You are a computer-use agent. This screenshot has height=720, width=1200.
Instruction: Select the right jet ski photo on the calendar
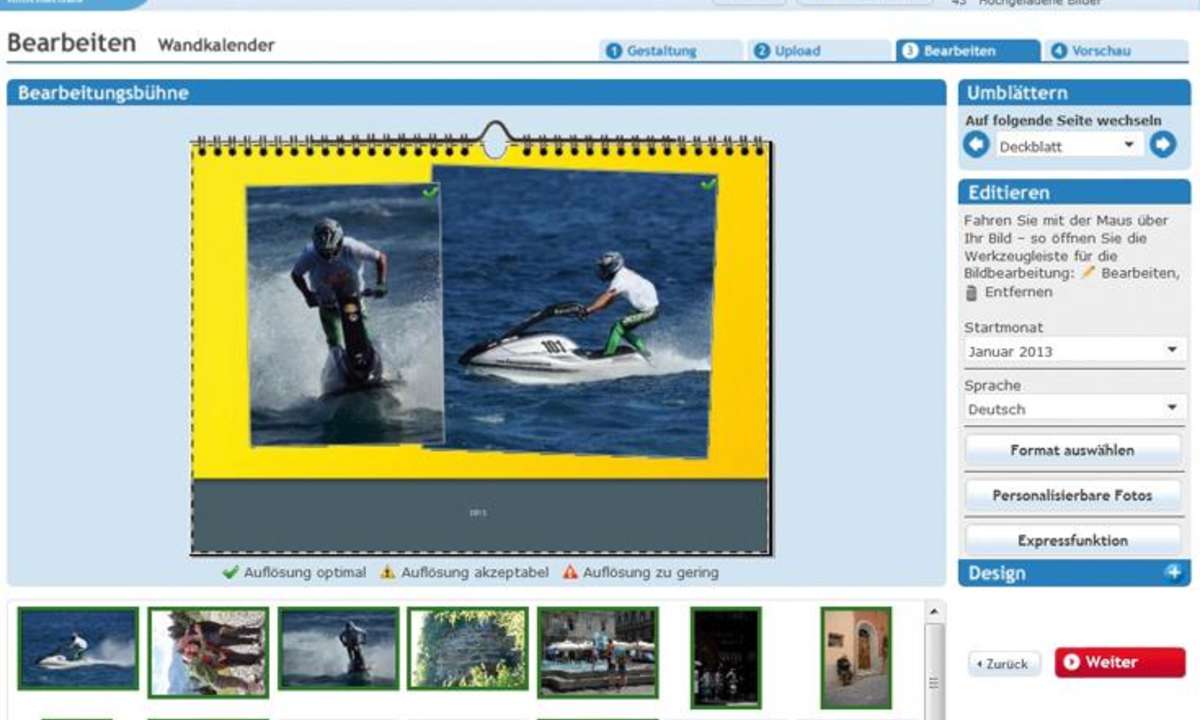(x=576, y=312)
